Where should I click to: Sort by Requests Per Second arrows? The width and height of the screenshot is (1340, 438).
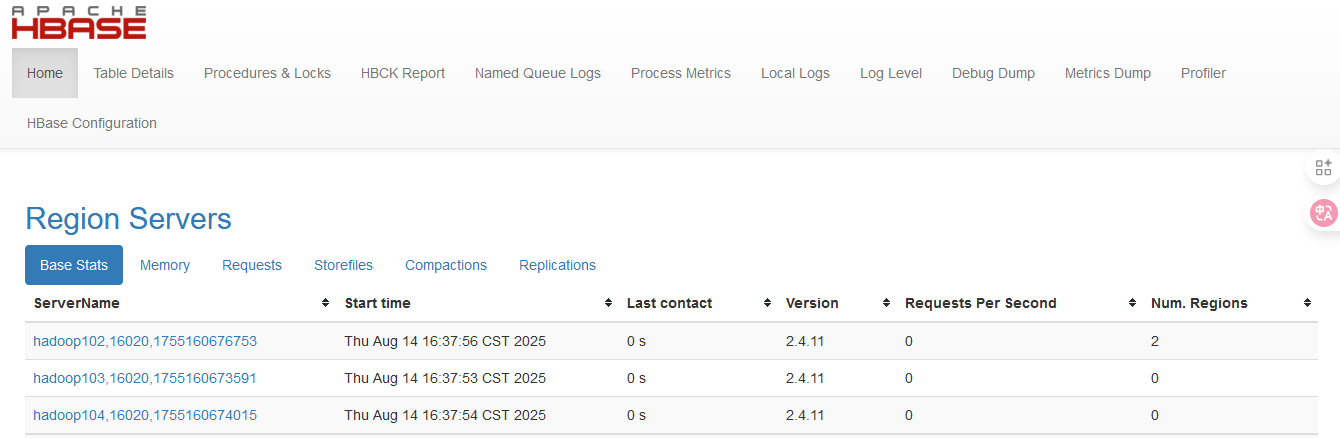tap(1132, 303)
